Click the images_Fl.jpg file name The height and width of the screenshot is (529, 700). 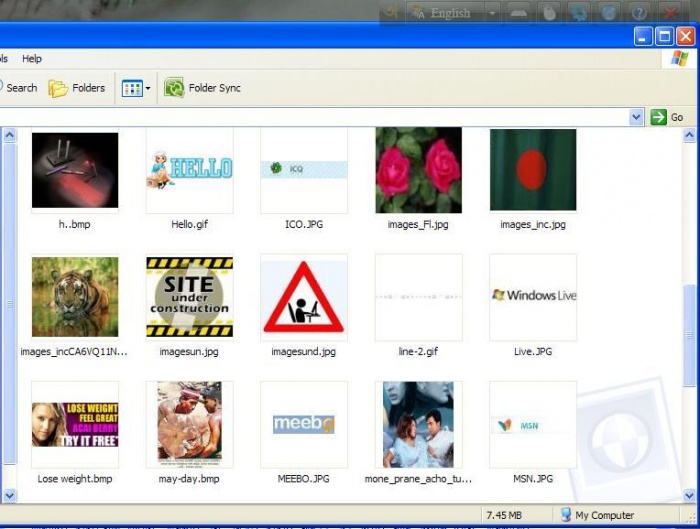[x=418, y=225]
